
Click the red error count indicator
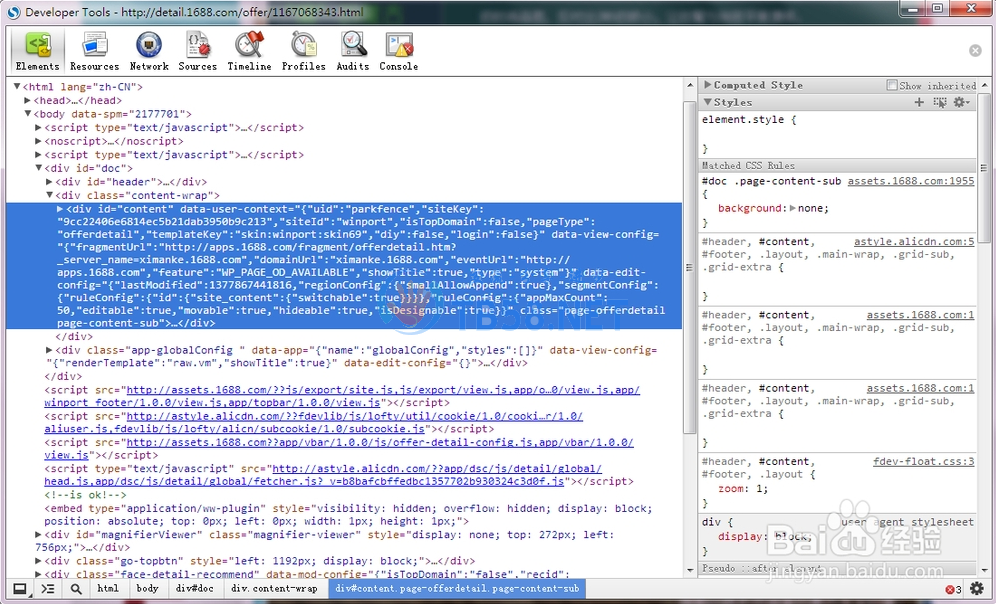coord(953,589)
